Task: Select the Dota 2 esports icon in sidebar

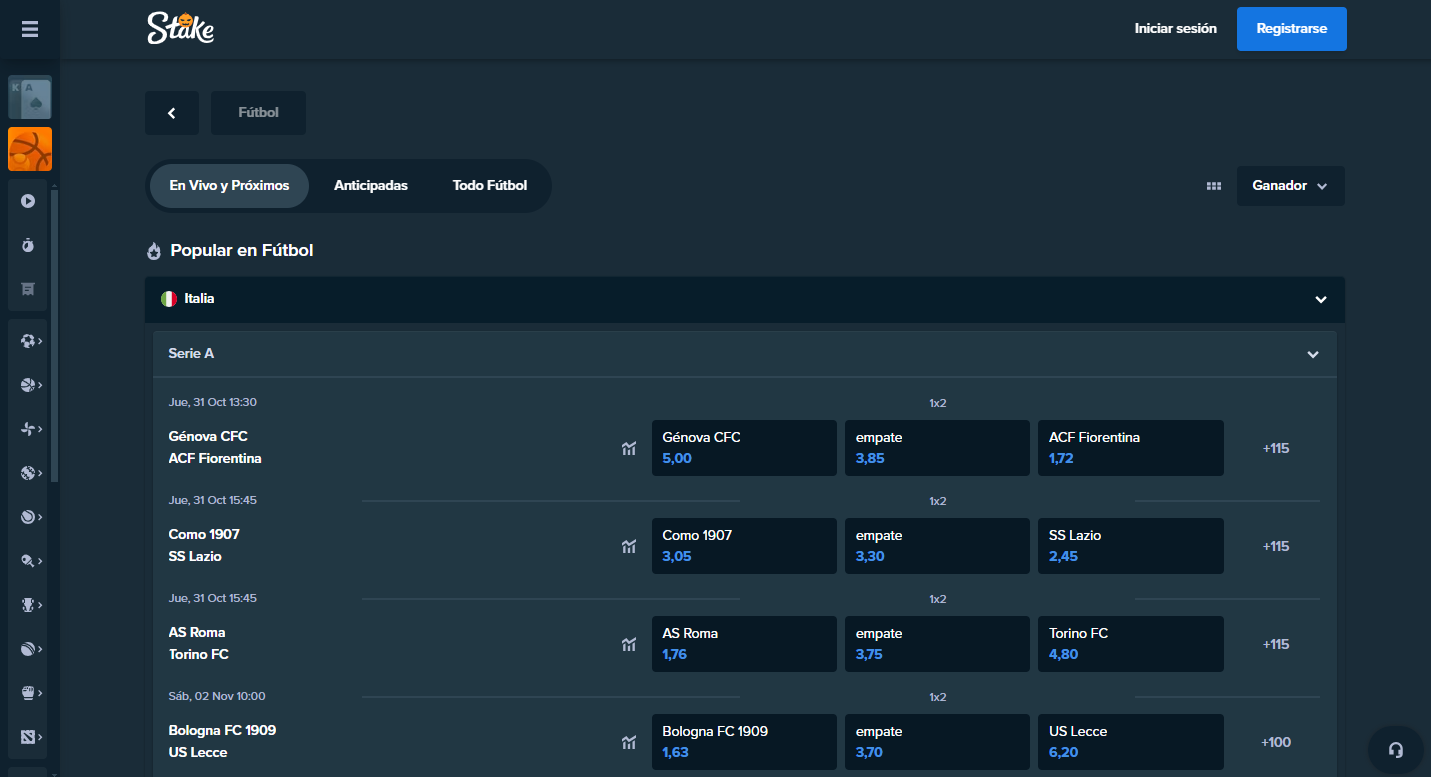Action: tap(28, 737)
